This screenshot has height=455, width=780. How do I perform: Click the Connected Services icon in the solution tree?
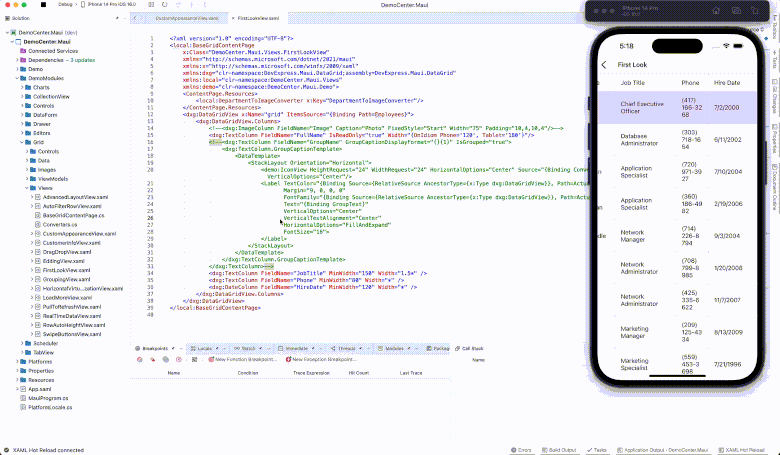click(x=23, y=51)
